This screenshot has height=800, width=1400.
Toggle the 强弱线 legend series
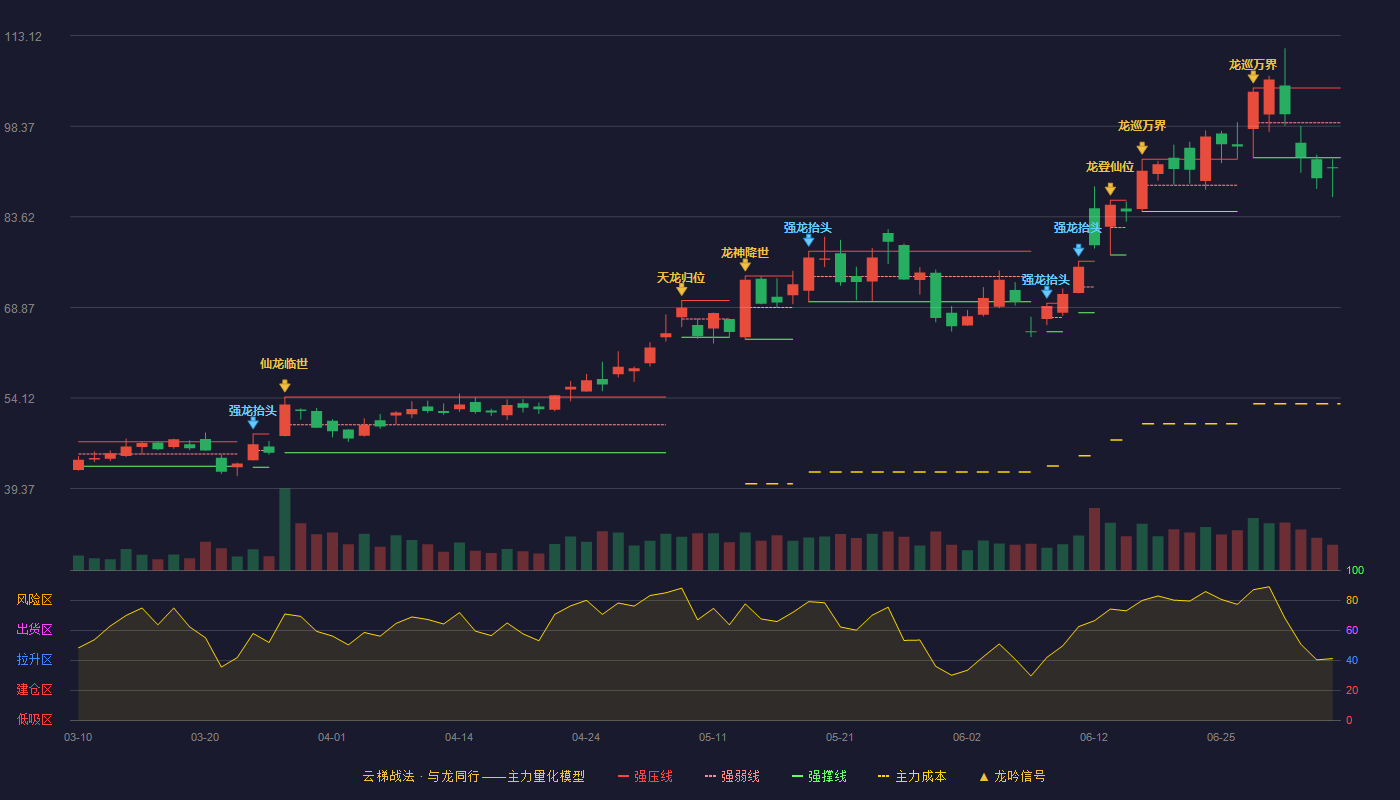point(732,776)
